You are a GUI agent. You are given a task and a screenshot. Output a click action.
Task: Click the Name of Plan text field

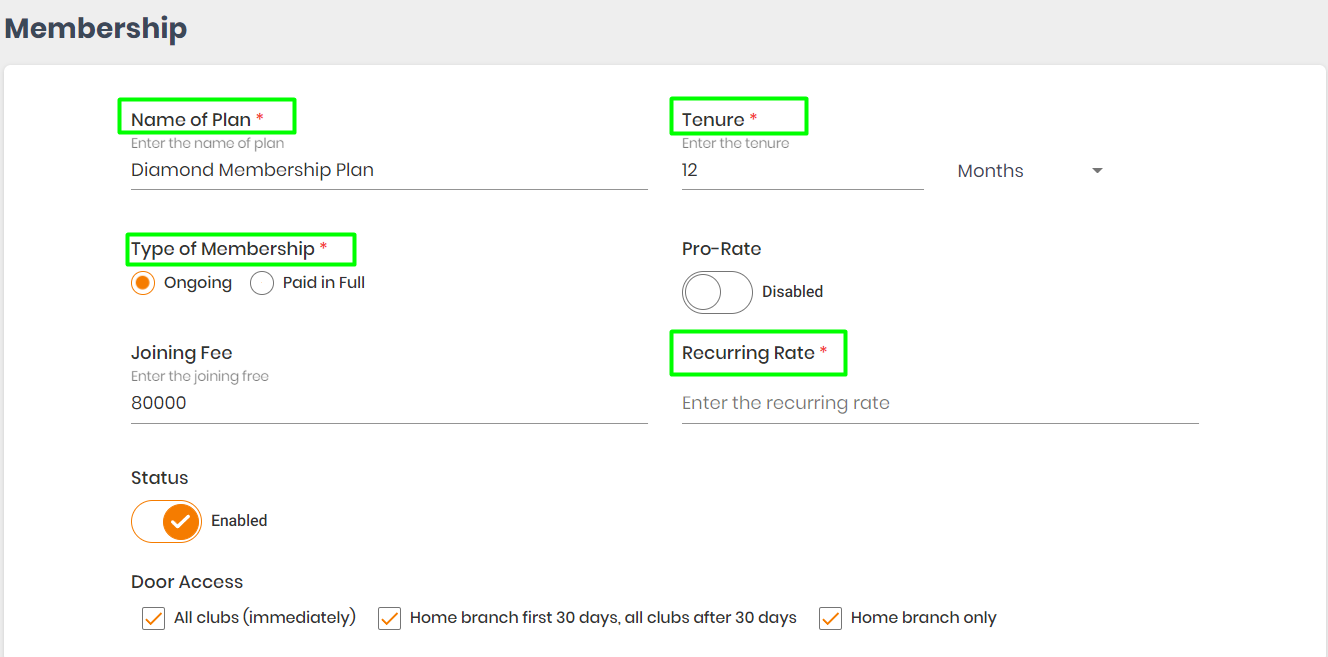click(x=389, y=171)
